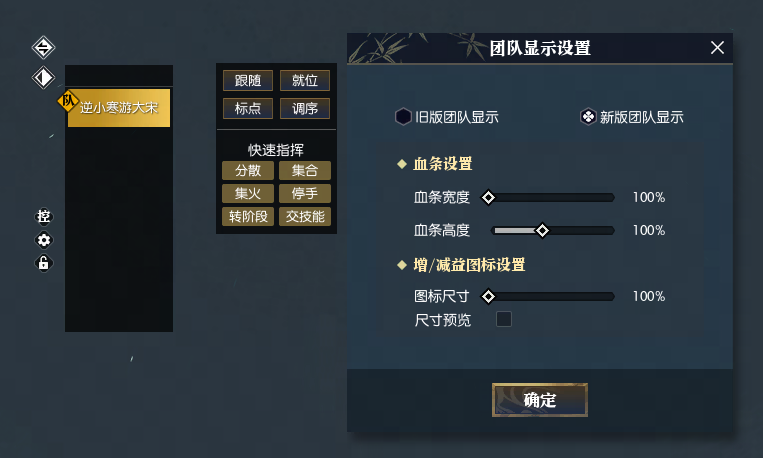Select team member 逆小寒游大宋
The height and width of the screenshot is (458, 763).
pyautogui.click(x=119, y=107)
